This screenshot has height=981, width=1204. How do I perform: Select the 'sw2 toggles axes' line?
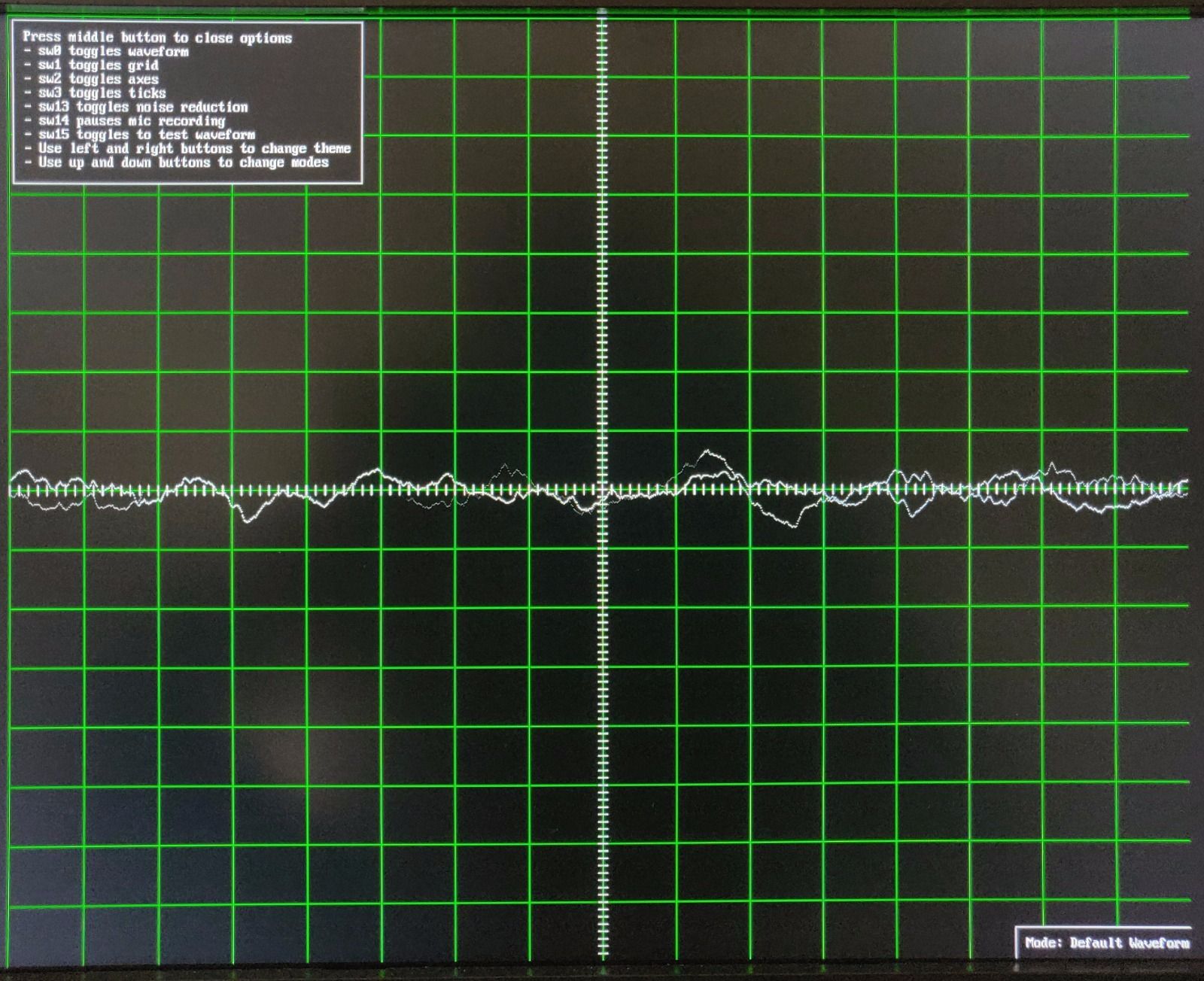tap(91, 79)
